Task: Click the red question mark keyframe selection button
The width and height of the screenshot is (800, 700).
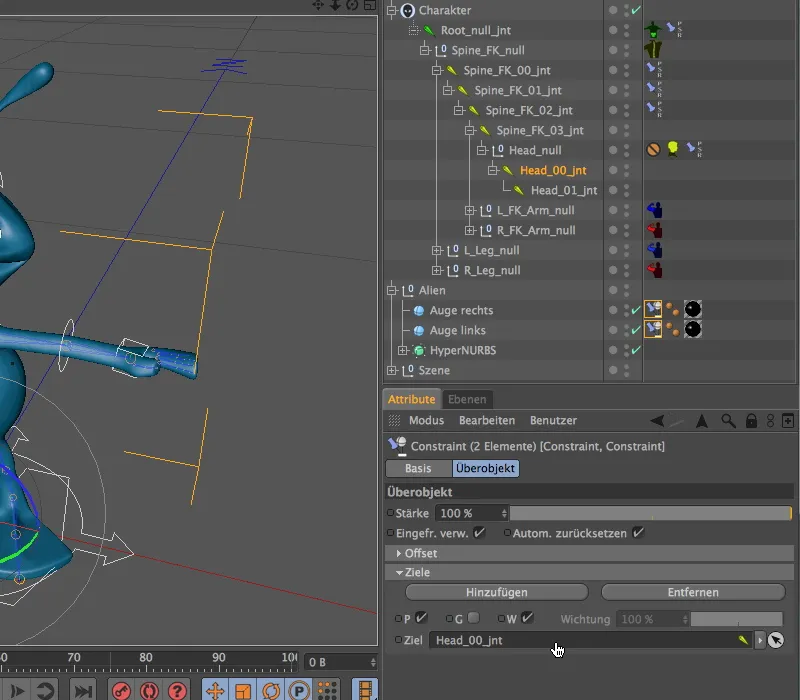Action: tap(177, 690)
